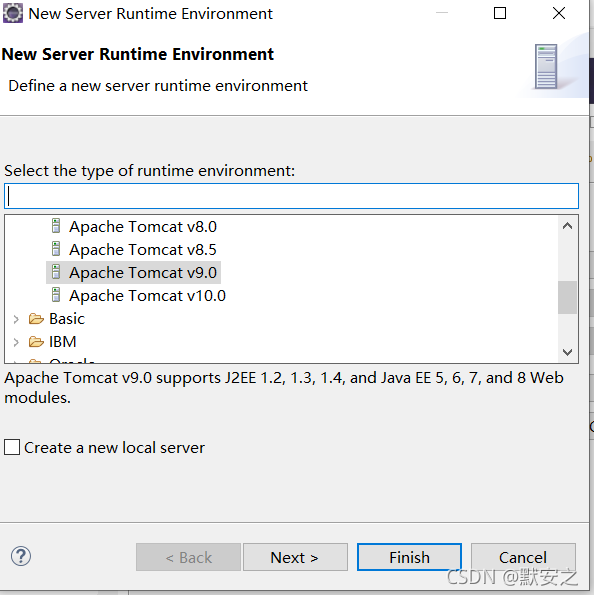This screenshot has width=594, height=595.
Task: Expand the Basic category
Action: [16, 319]
